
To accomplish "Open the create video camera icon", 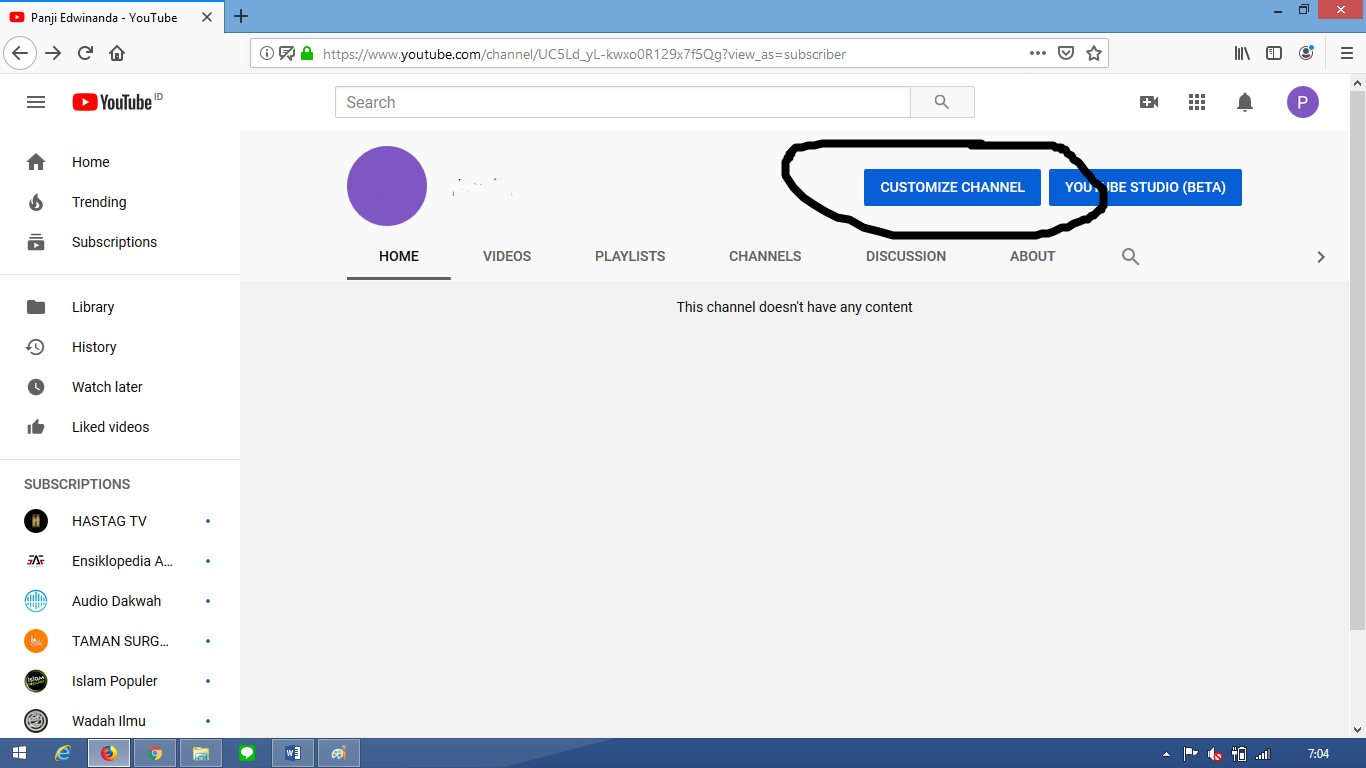I will [1149, 102].
